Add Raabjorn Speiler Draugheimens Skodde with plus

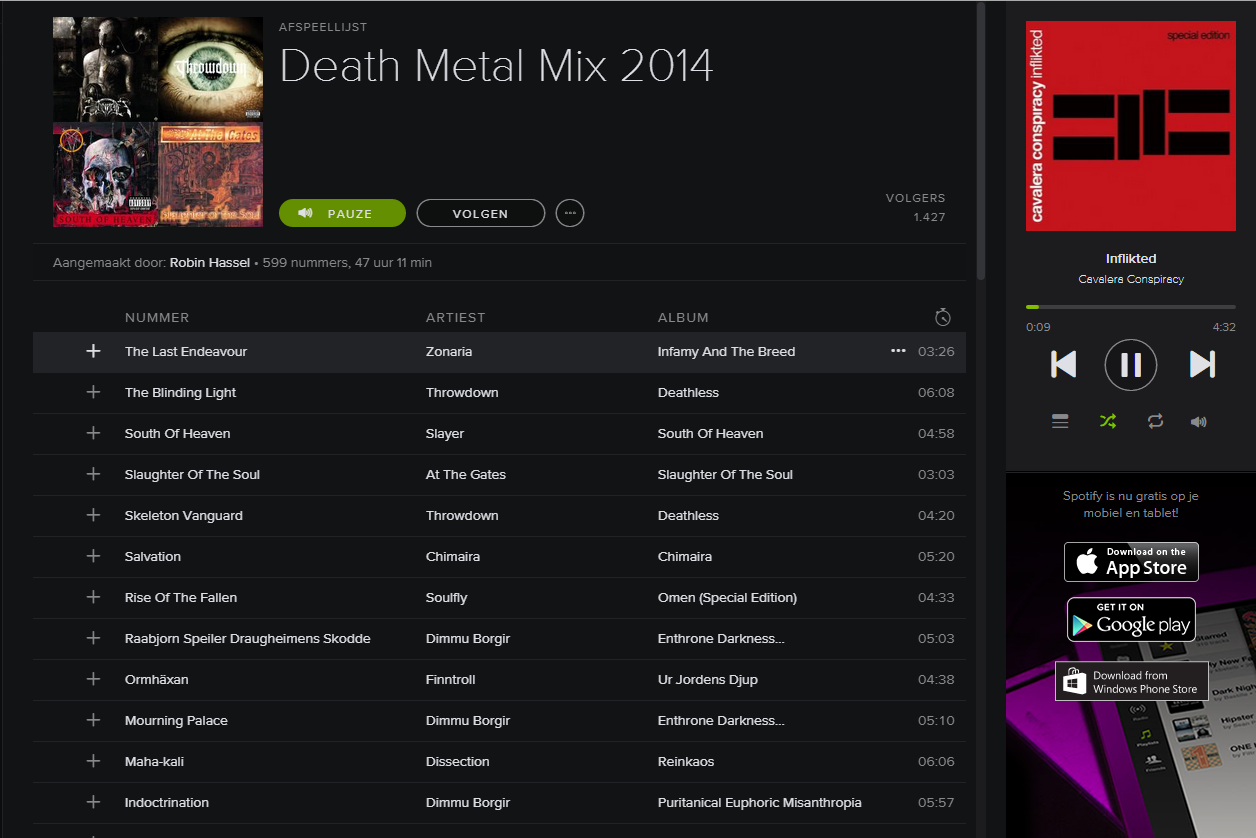pyautogui.click(x=93, y=638)
